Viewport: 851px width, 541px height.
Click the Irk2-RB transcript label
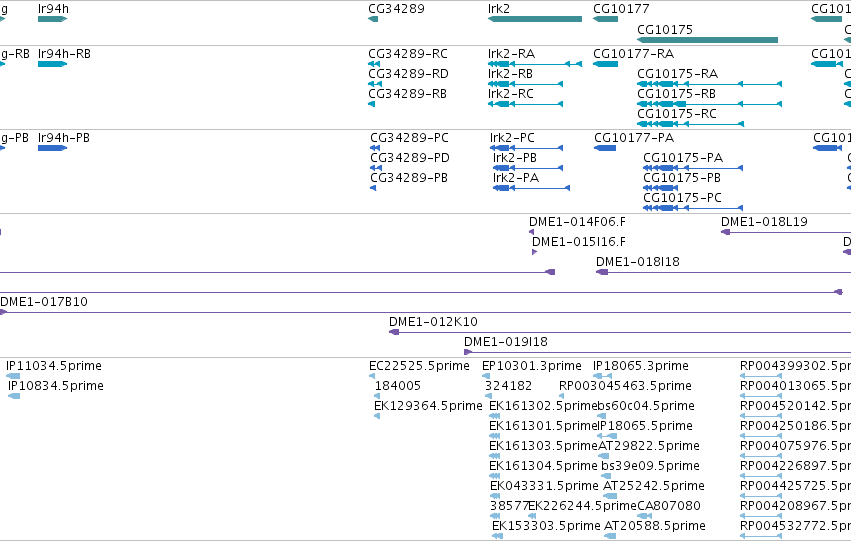tap(510, 74)
